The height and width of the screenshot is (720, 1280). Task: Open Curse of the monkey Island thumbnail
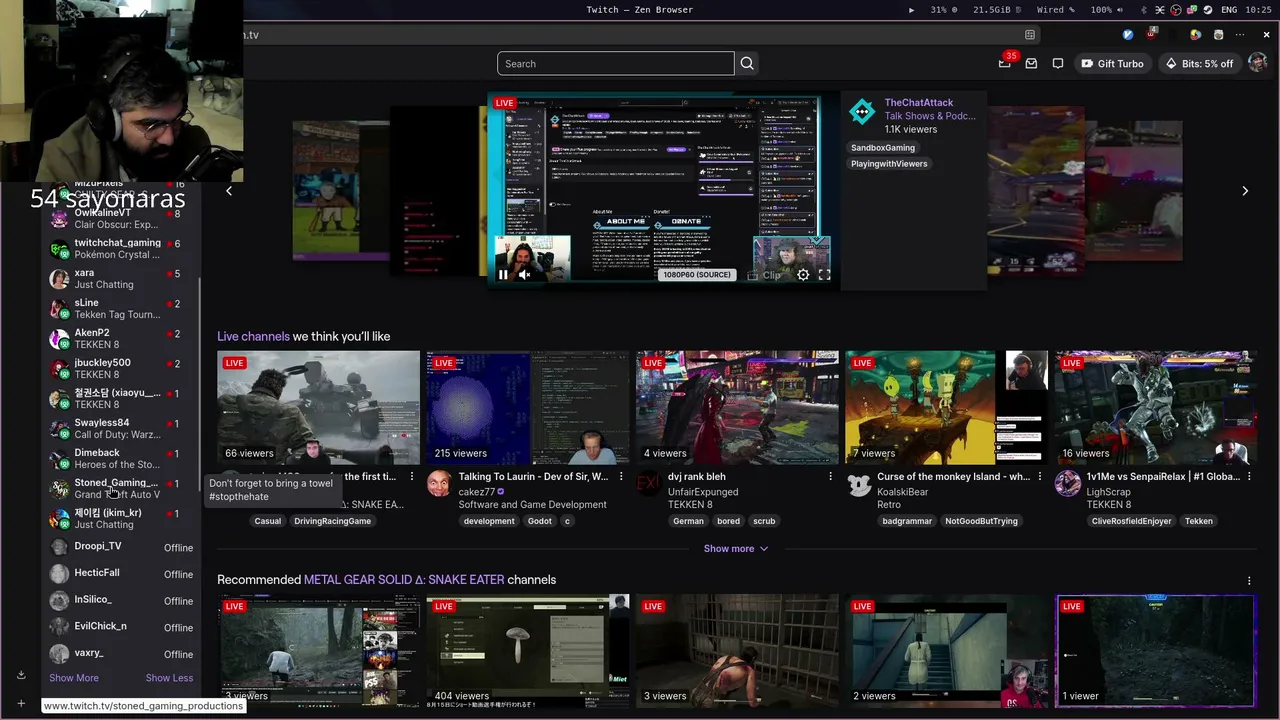pos(947,407)
